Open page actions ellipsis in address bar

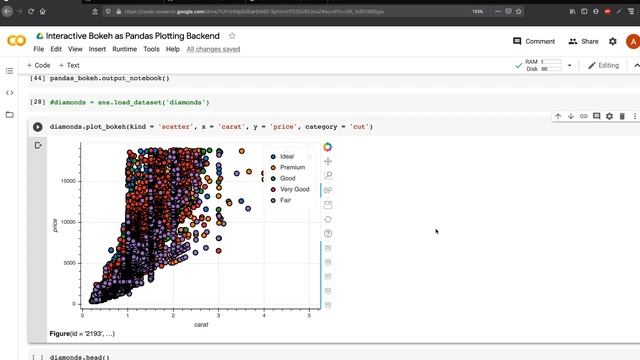[x=498, y=11]
